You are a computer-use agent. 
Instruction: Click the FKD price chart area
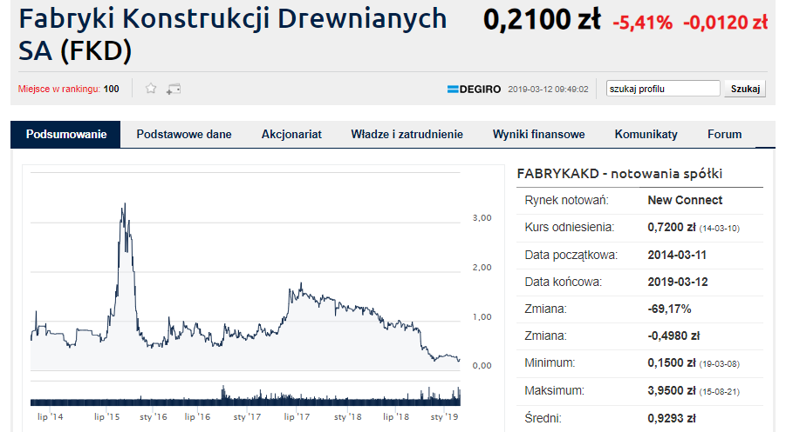[x=245, y=273]
